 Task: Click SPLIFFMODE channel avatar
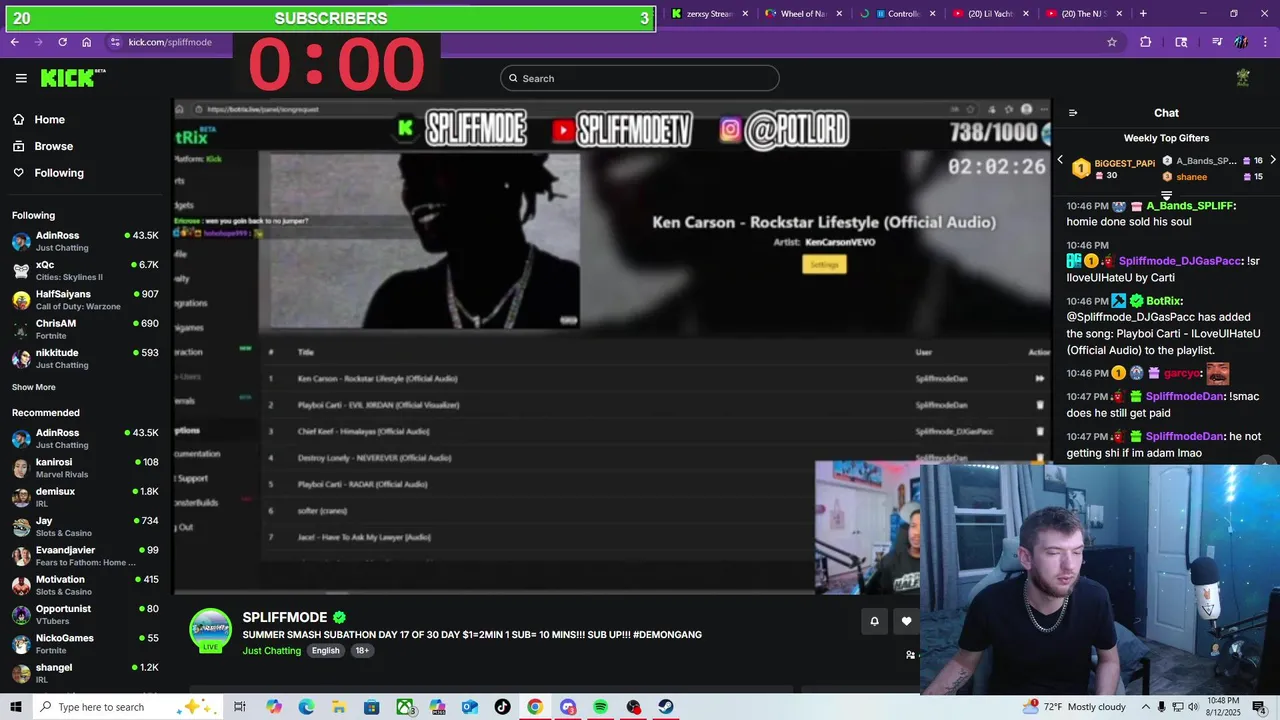point(211,630)
